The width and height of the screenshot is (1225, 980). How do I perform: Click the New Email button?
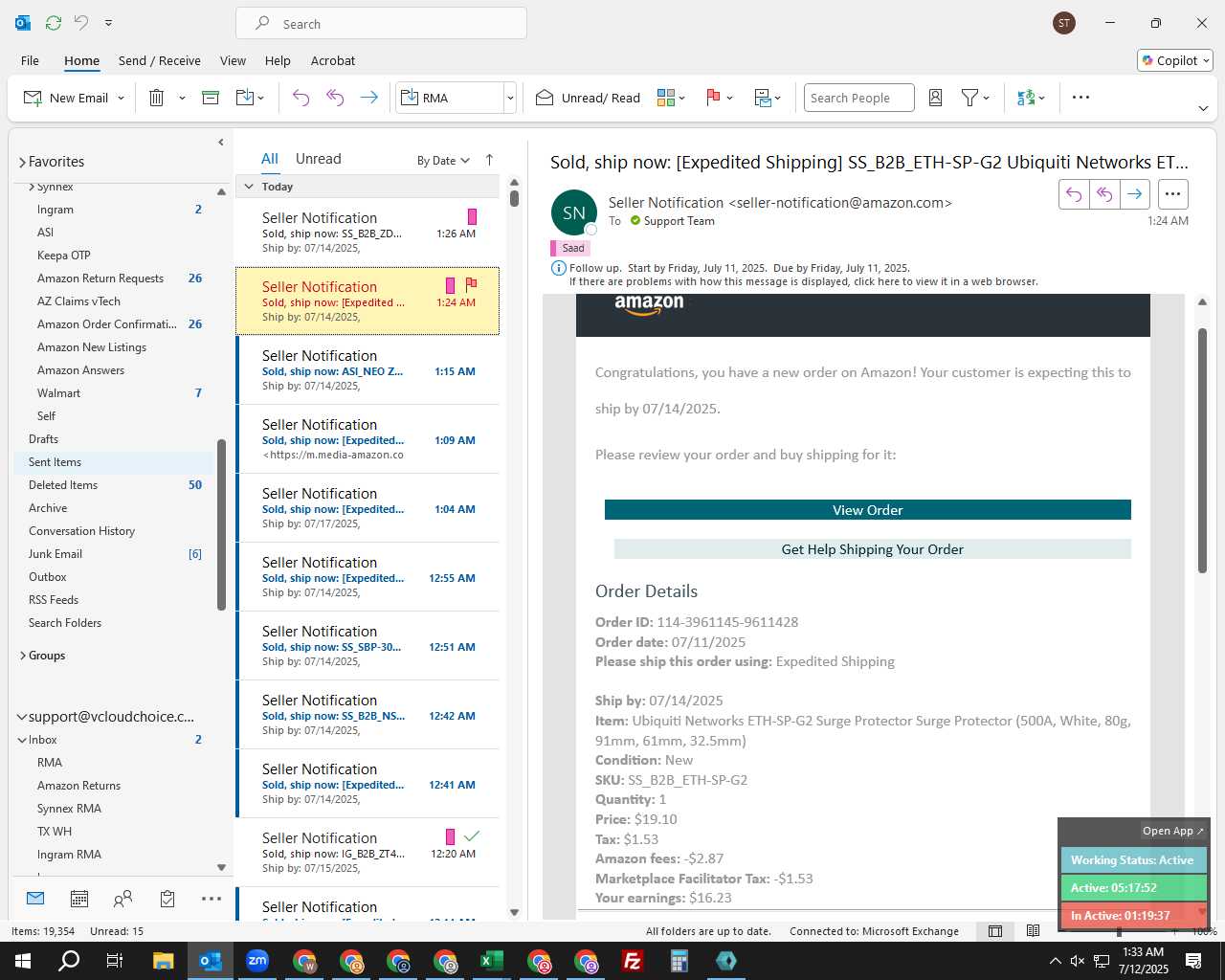[x=65, y=98]
